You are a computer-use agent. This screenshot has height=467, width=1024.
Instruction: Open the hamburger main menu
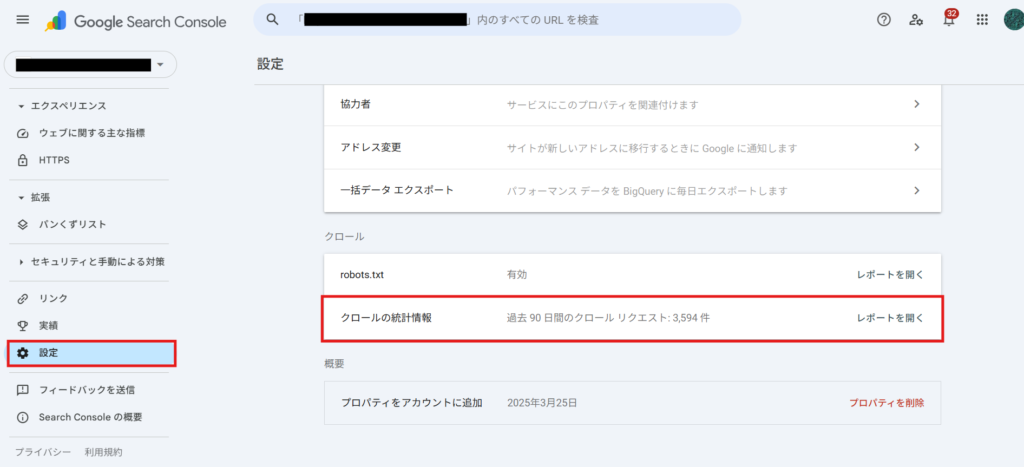click(23, 20)
